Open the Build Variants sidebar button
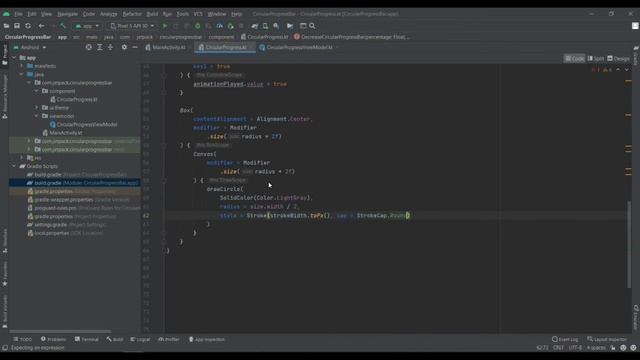640x360 pixels. coord(5,312)
